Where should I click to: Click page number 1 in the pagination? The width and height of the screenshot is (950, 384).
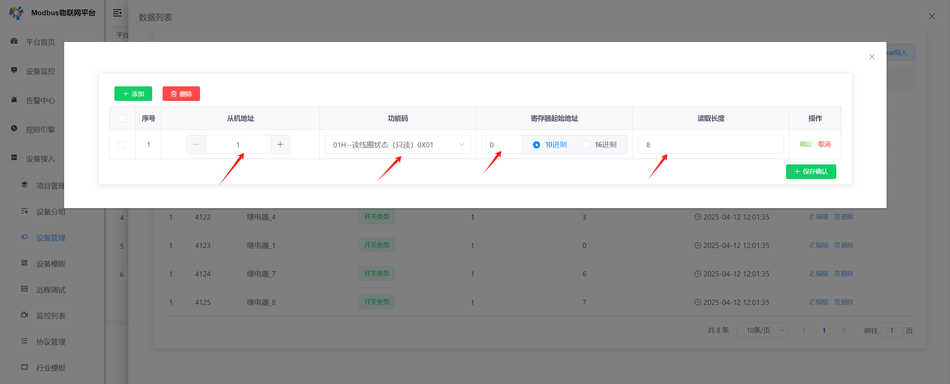(824, 331)
